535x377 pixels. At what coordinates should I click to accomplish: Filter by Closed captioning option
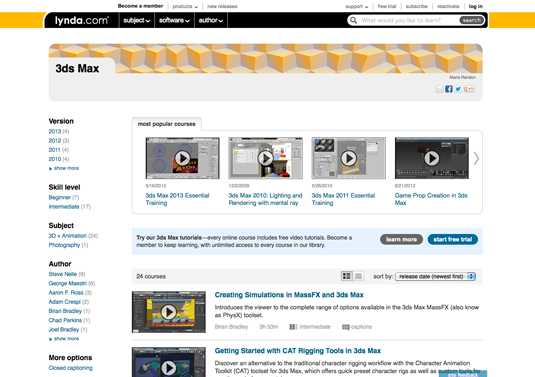coord(71,368)
